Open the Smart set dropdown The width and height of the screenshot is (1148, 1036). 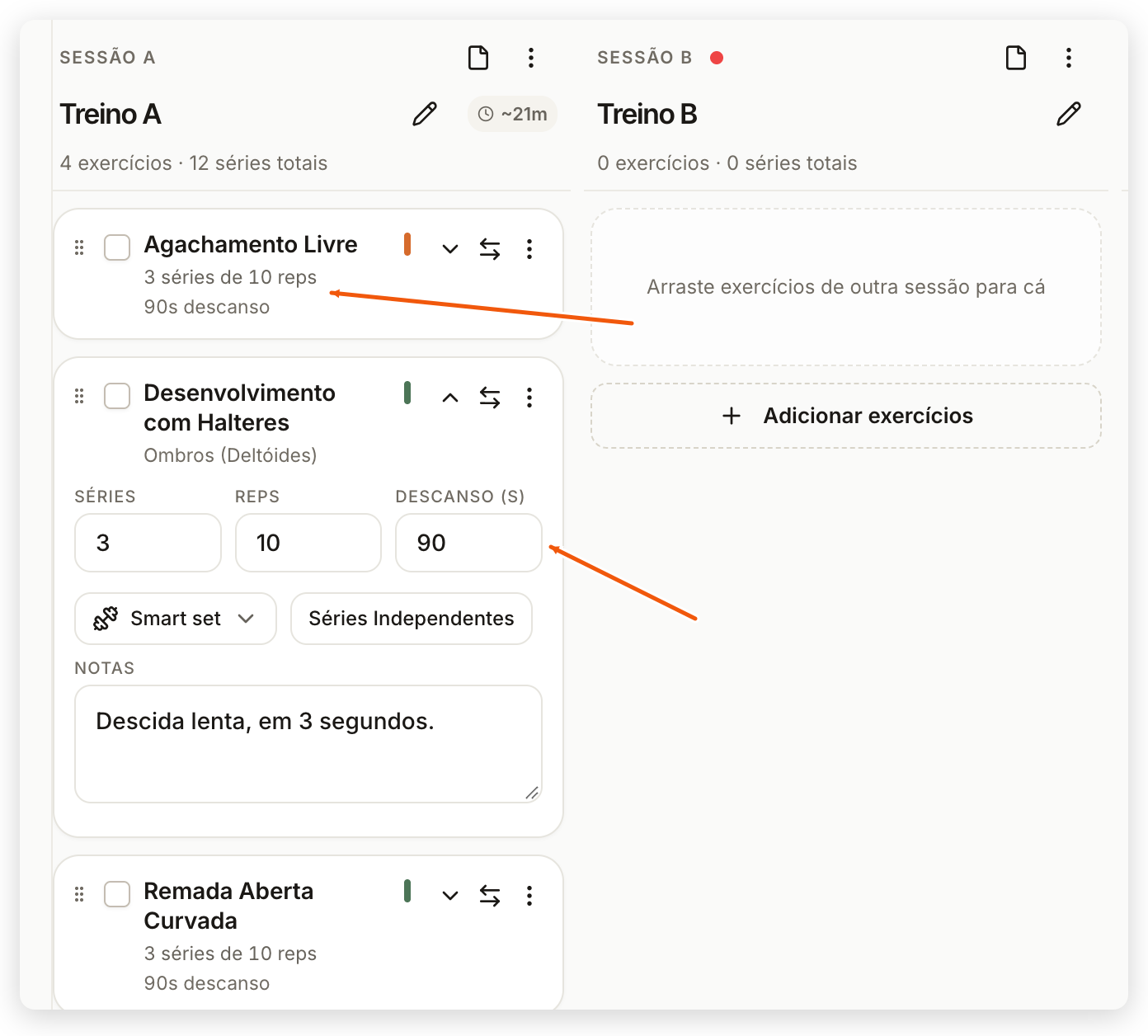[x=176, y=619]
